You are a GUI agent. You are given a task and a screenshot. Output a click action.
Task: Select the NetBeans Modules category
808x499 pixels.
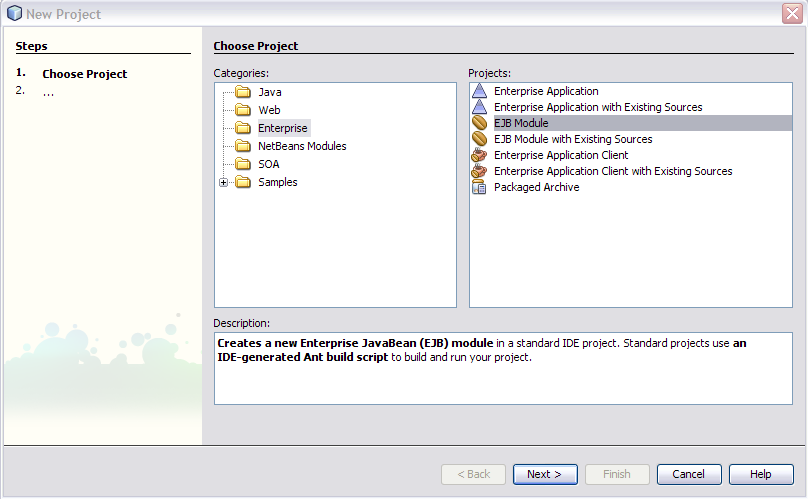coord(302,146)
